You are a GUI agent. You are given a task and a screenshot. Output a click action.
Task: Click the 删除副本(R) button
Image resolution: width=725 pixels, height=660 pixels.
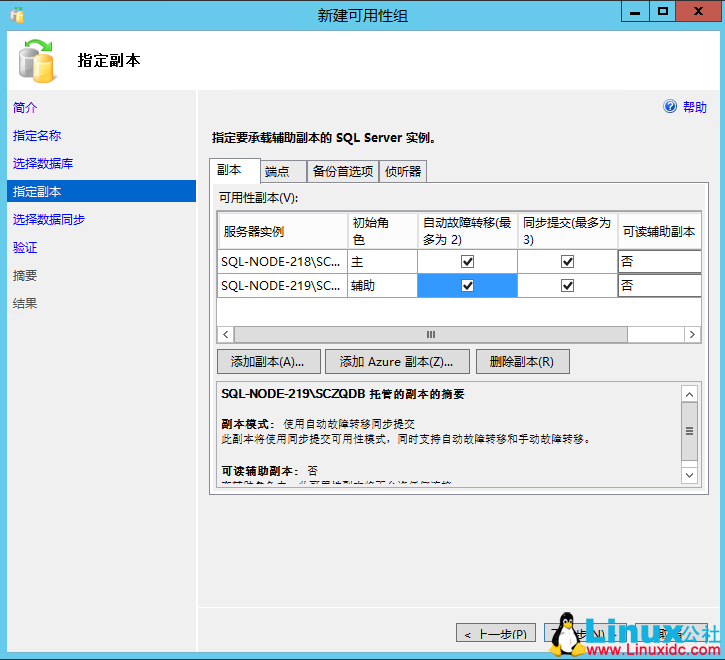522,362
